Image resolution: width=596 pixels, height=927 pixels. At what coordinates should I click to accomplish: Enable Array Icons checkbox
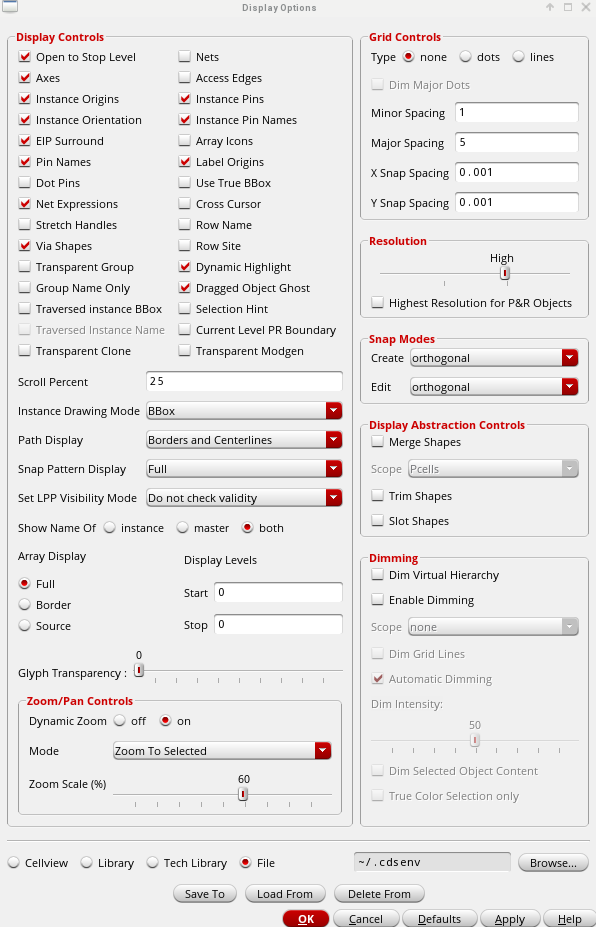[x=184, y=141]
